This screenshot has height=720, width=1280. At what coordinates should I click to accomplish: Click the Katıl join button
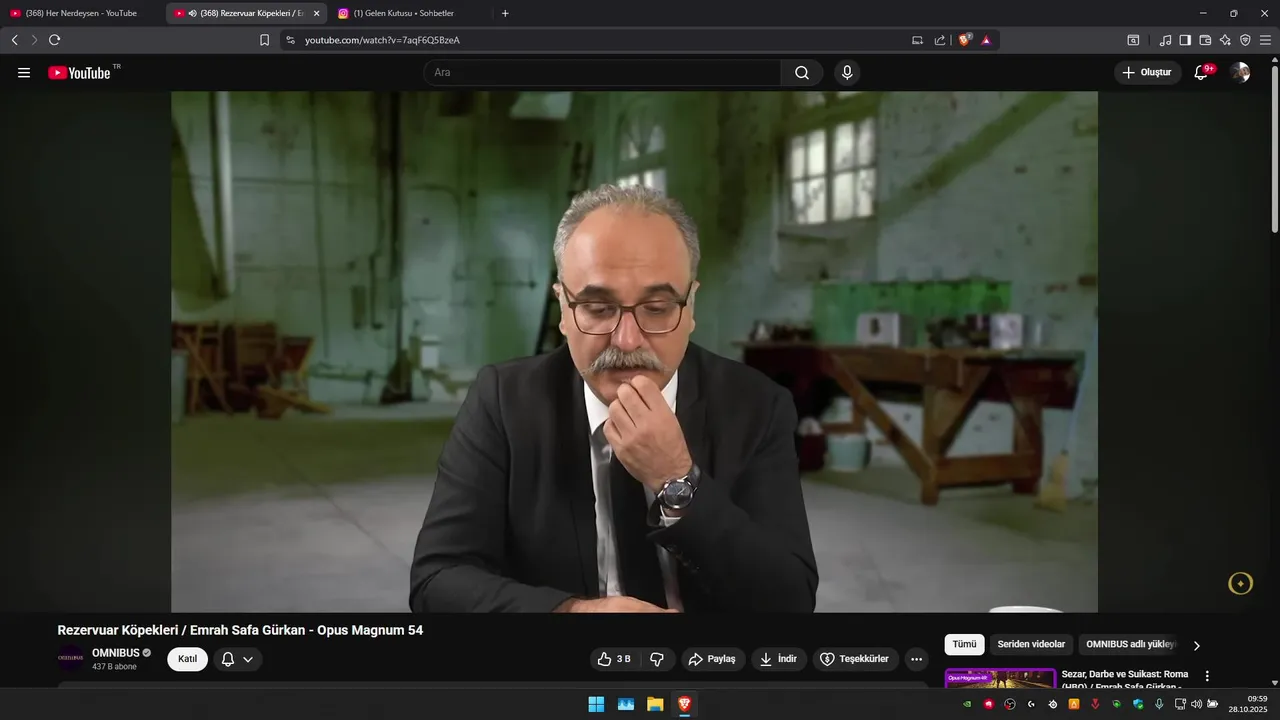pos(187,659)
